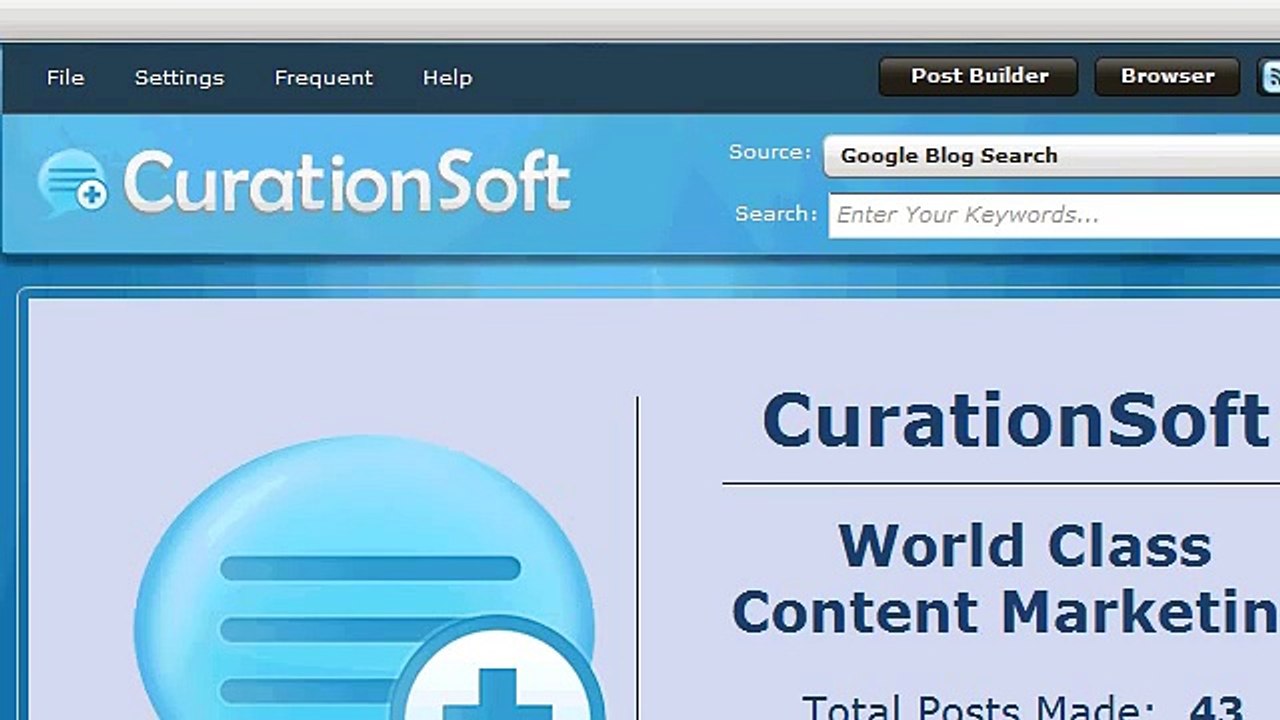Click the Browser button
The width and height of the screenshot is (1280, 720).
pyautogui.click(x=1167, y=77)
